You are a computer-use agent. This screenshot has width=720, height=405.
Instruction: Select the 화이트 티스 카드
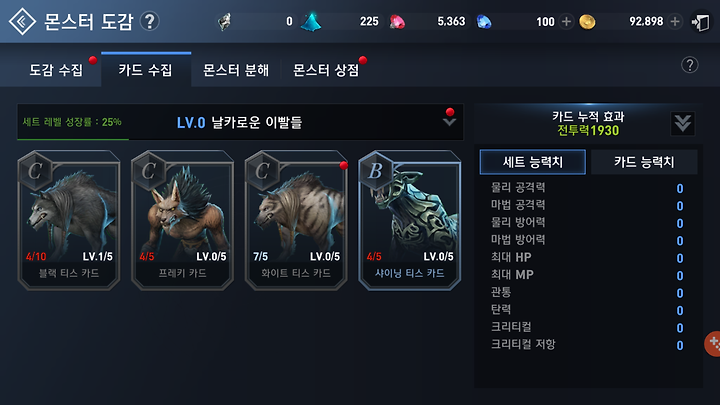coord(296,220)
